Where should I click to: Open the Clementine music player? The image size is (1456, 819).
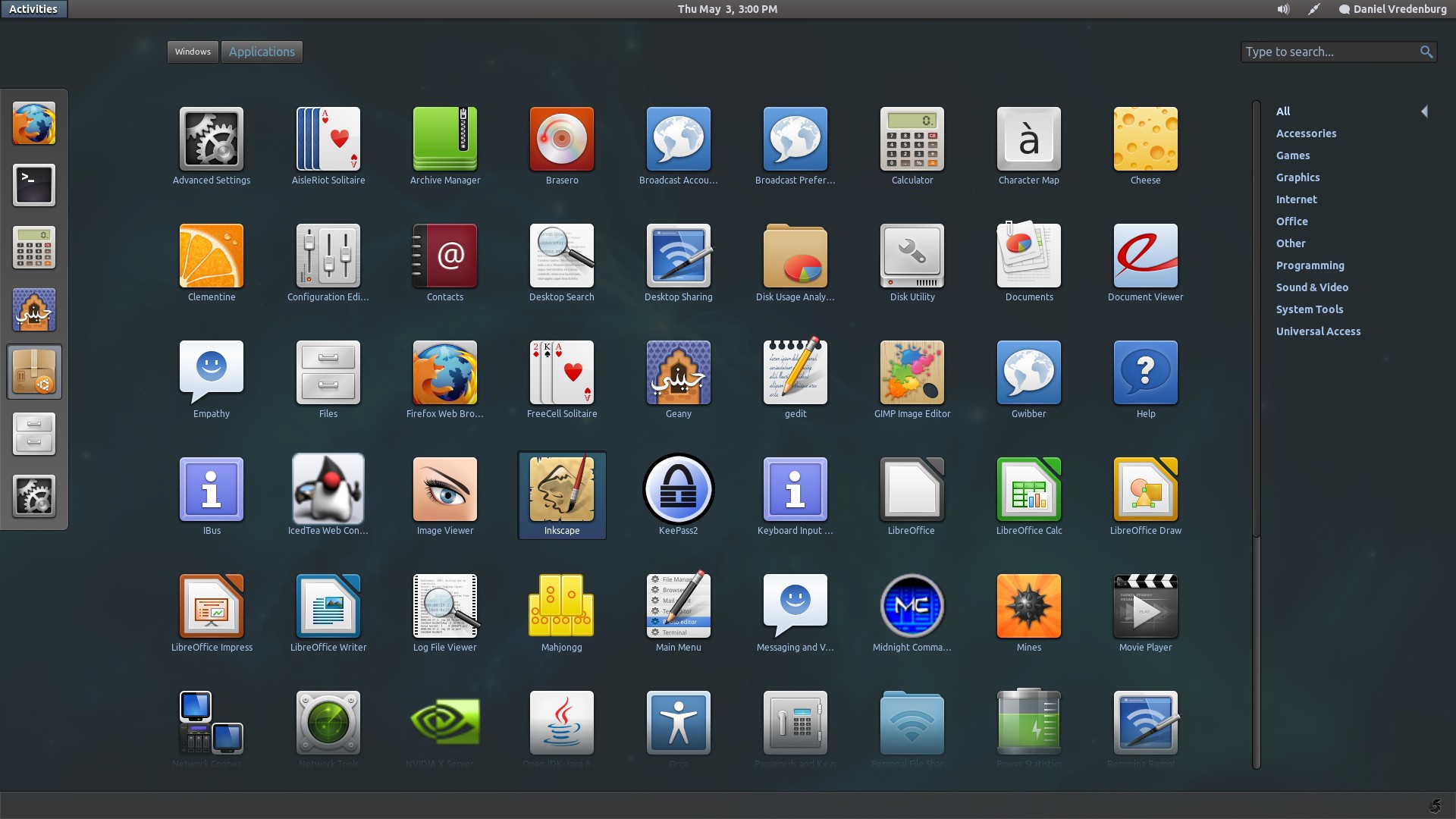(x=211, y=262)
